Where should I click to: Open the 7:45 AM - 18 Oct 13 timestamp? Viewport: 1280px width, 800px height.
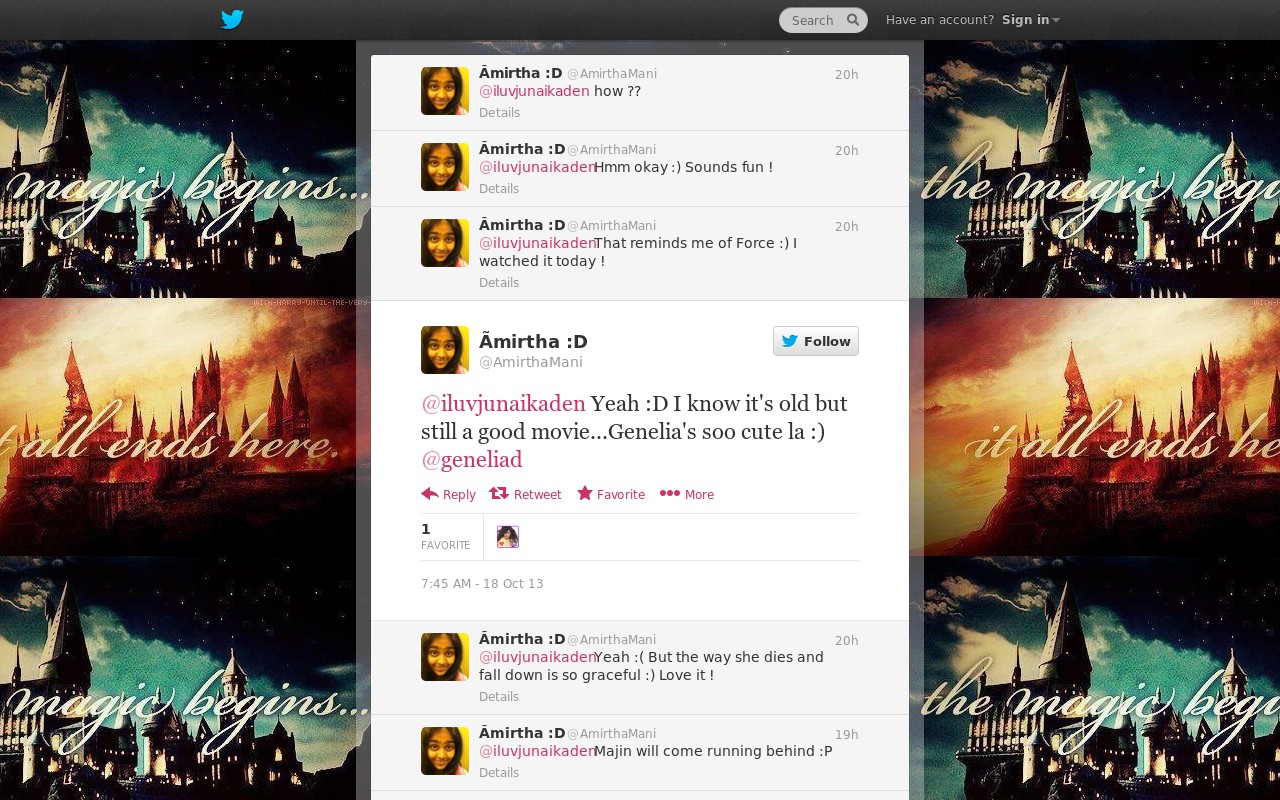point(482,584)
